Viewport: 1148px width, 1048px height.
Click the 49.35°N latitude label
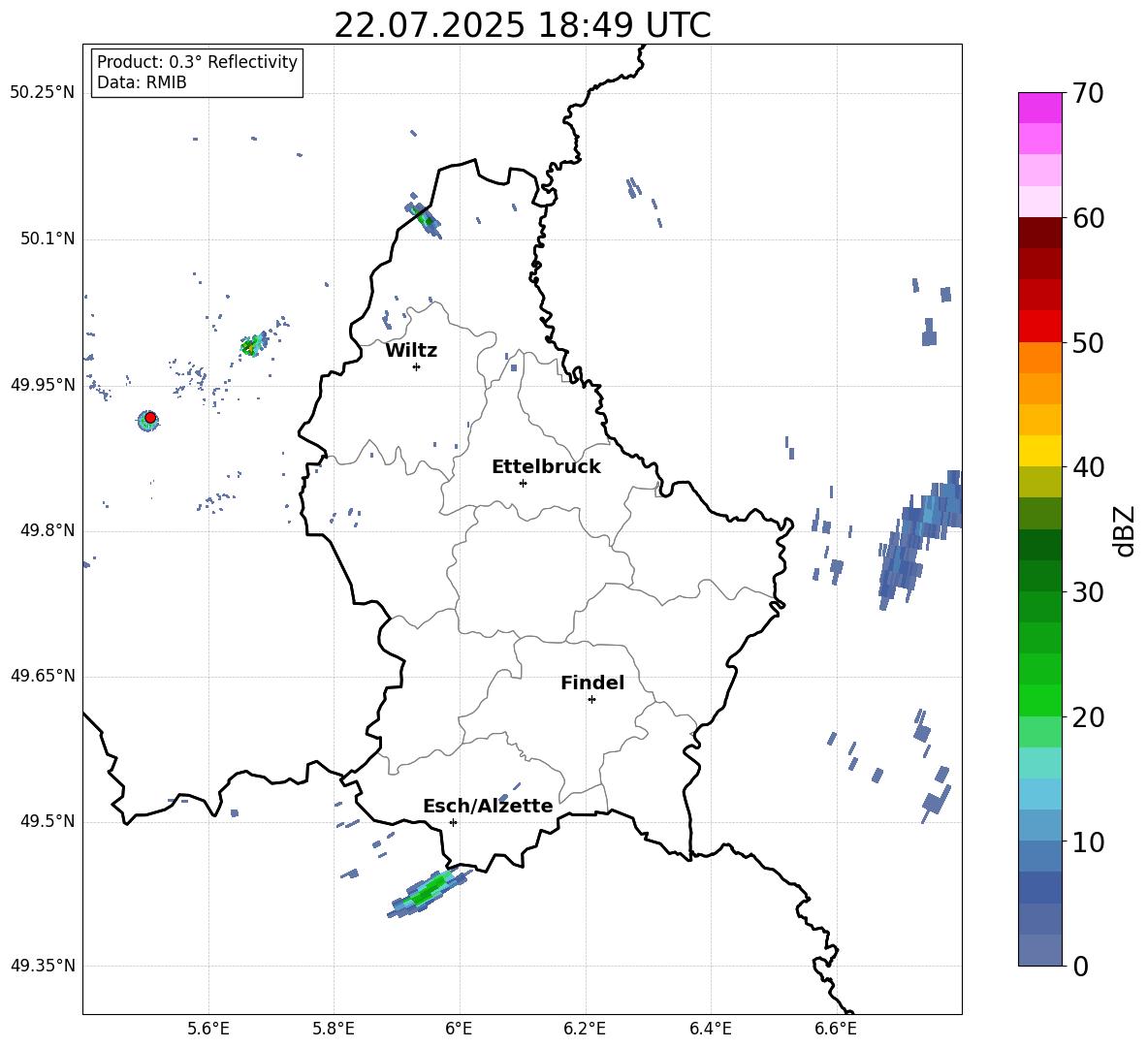tap(42, 966)
